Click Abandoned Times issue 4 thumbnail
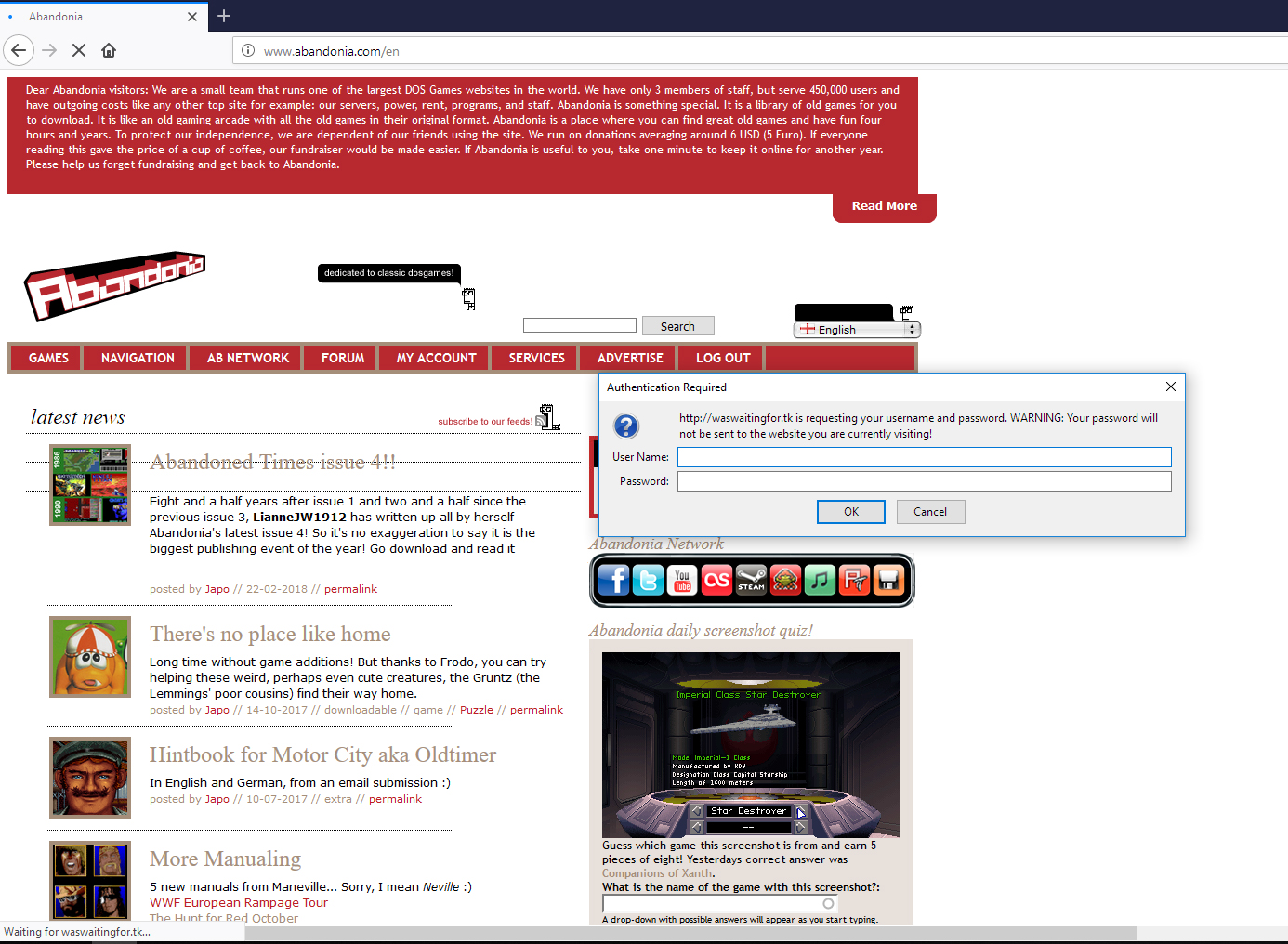Image resolution: width=1288 pixels, height=944 pixels. pyautogui.click(x=90, y=485)
